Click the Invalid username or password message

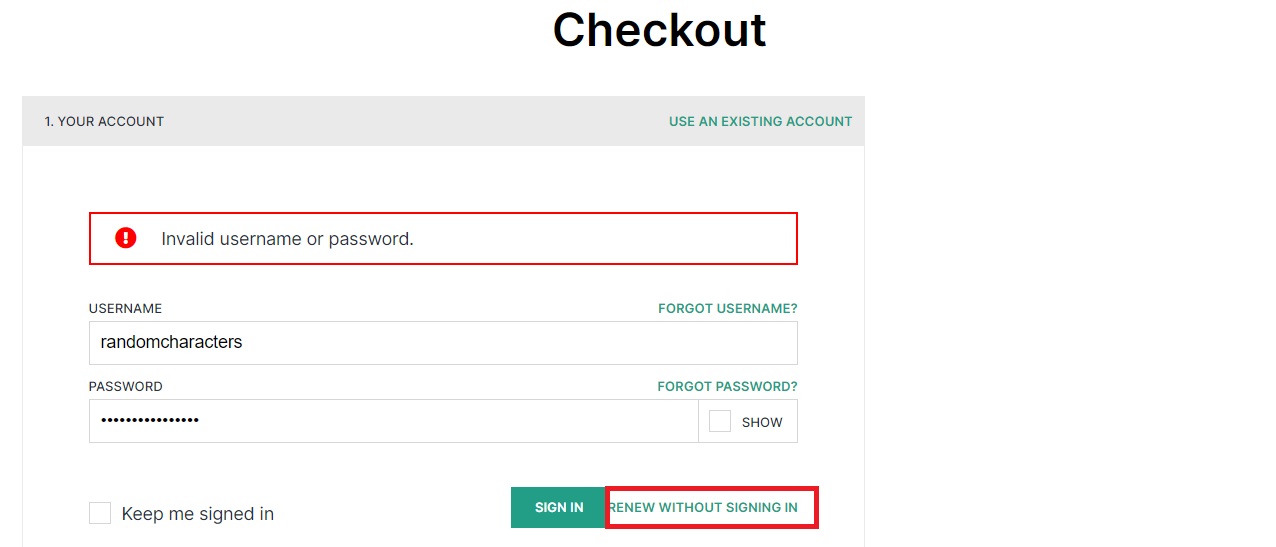287,239
